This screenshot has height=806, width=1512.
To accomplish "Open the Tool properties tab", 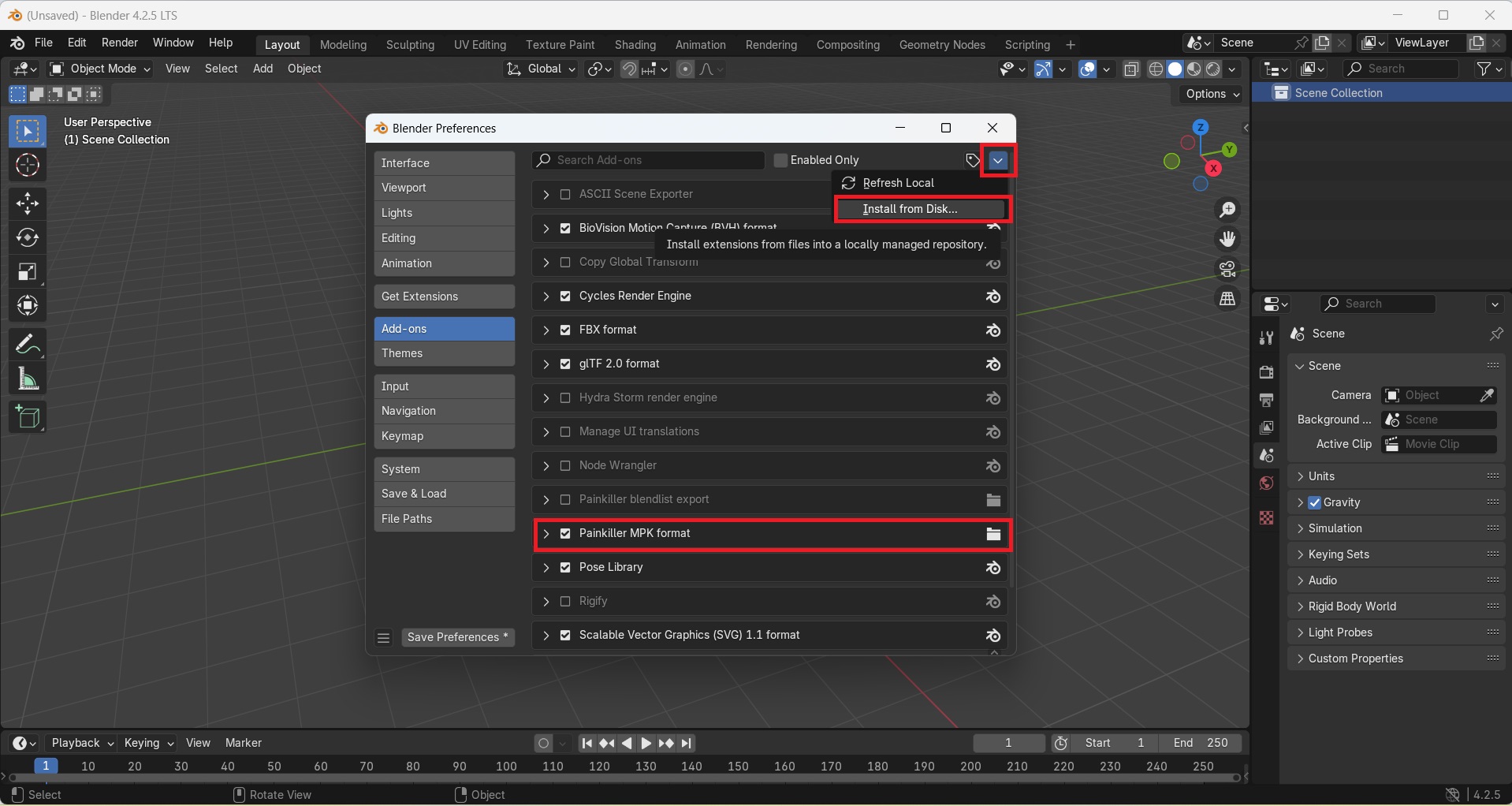I will pyautogui.click(x=1266, y=338).
